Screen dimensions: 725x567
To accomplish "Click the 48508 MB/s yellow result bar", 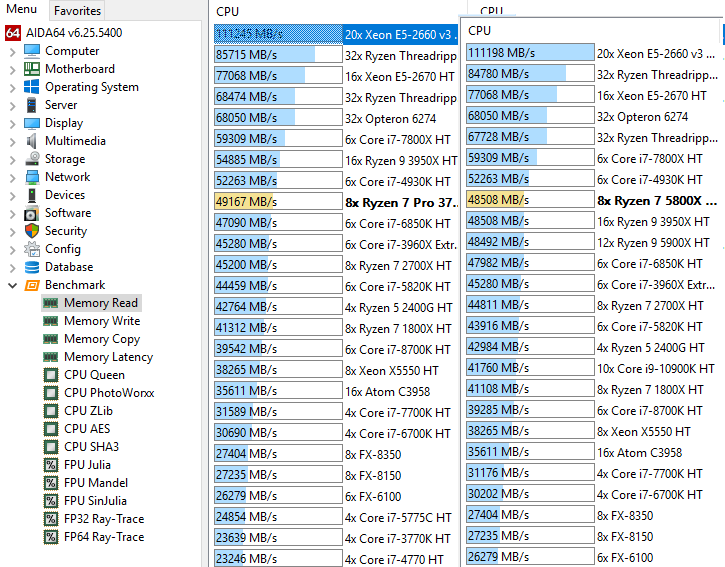I will click(530, 200).
